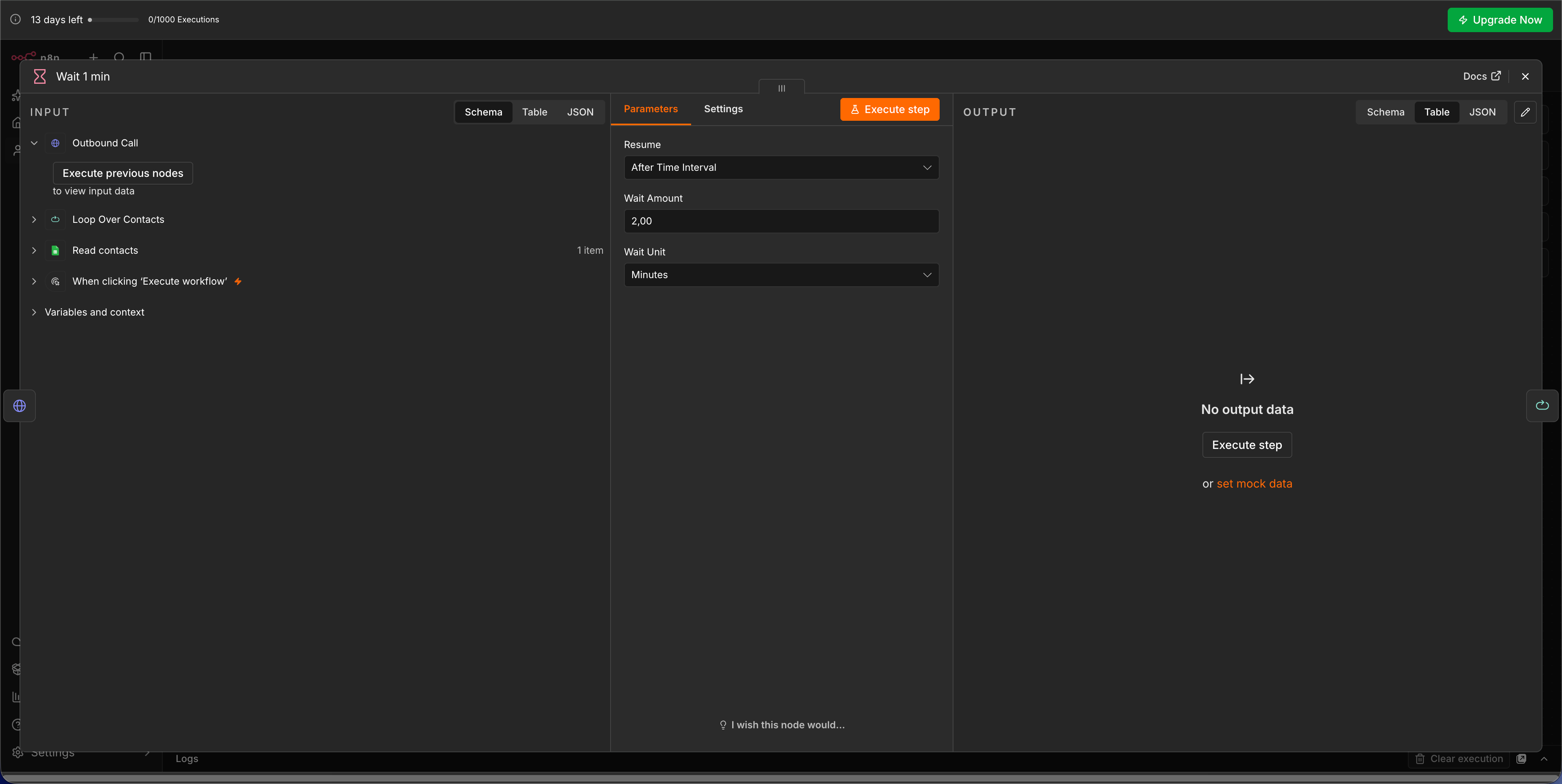Open the Resume dropdown
Image resolution: width=1562 pixels, height=784 pixels.
pyautogui.click(x=781, y=168)
